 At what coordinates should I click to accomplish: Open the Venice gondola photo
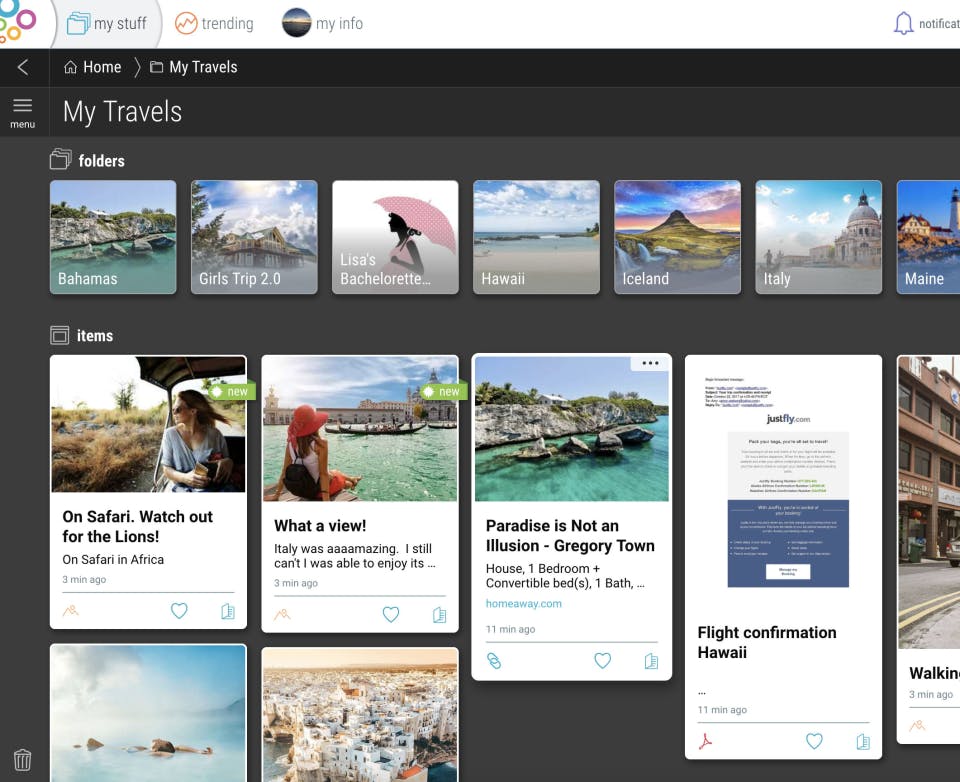(360, 429)
